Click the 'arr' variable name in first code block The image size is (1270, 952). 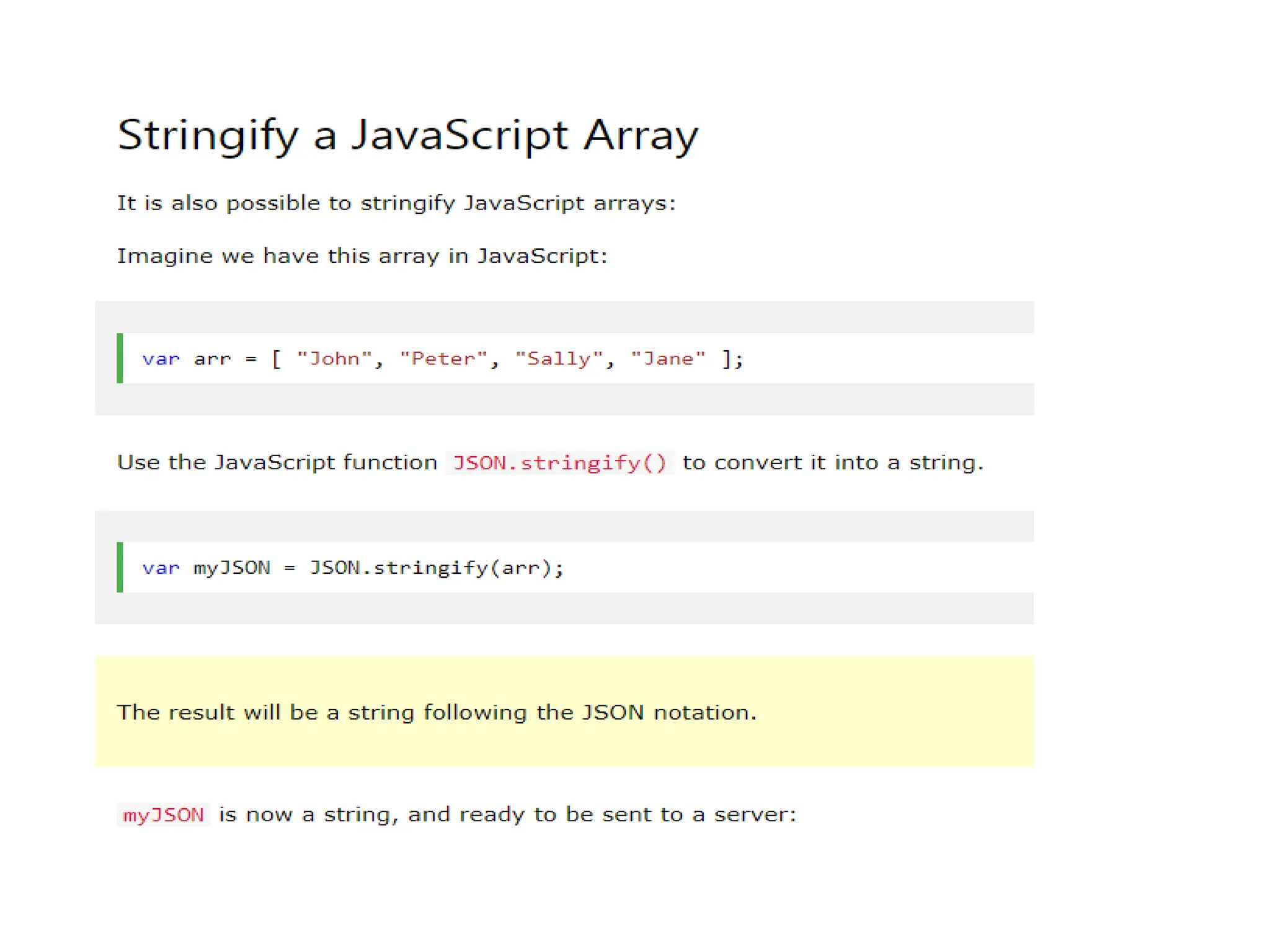pos(212,359)
